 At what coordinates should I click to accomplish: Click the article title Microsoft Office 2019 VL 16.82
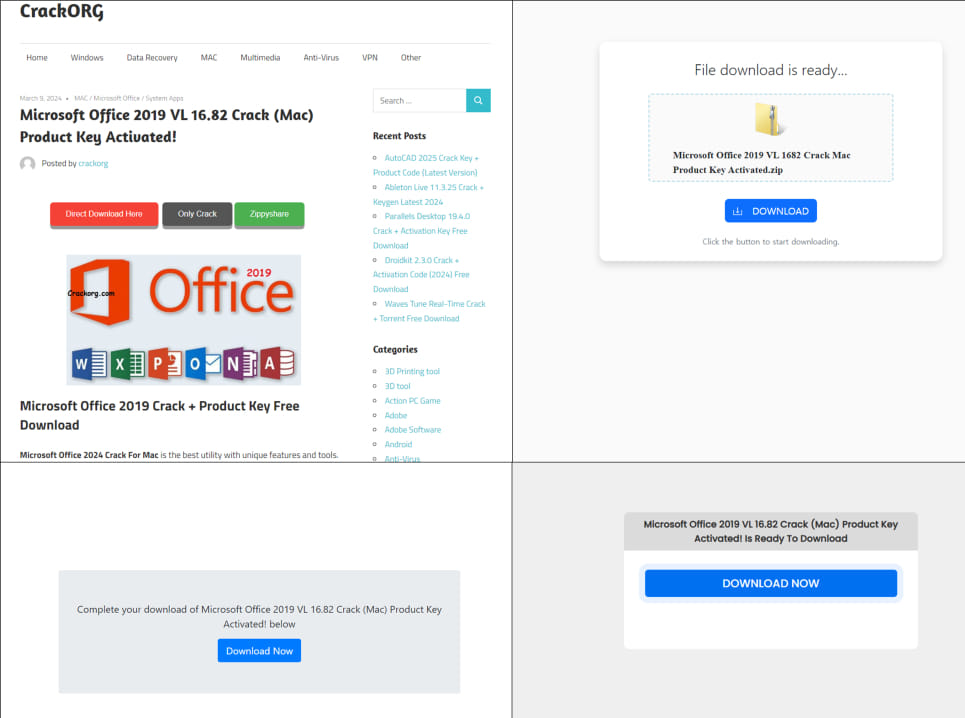[166, 126]
